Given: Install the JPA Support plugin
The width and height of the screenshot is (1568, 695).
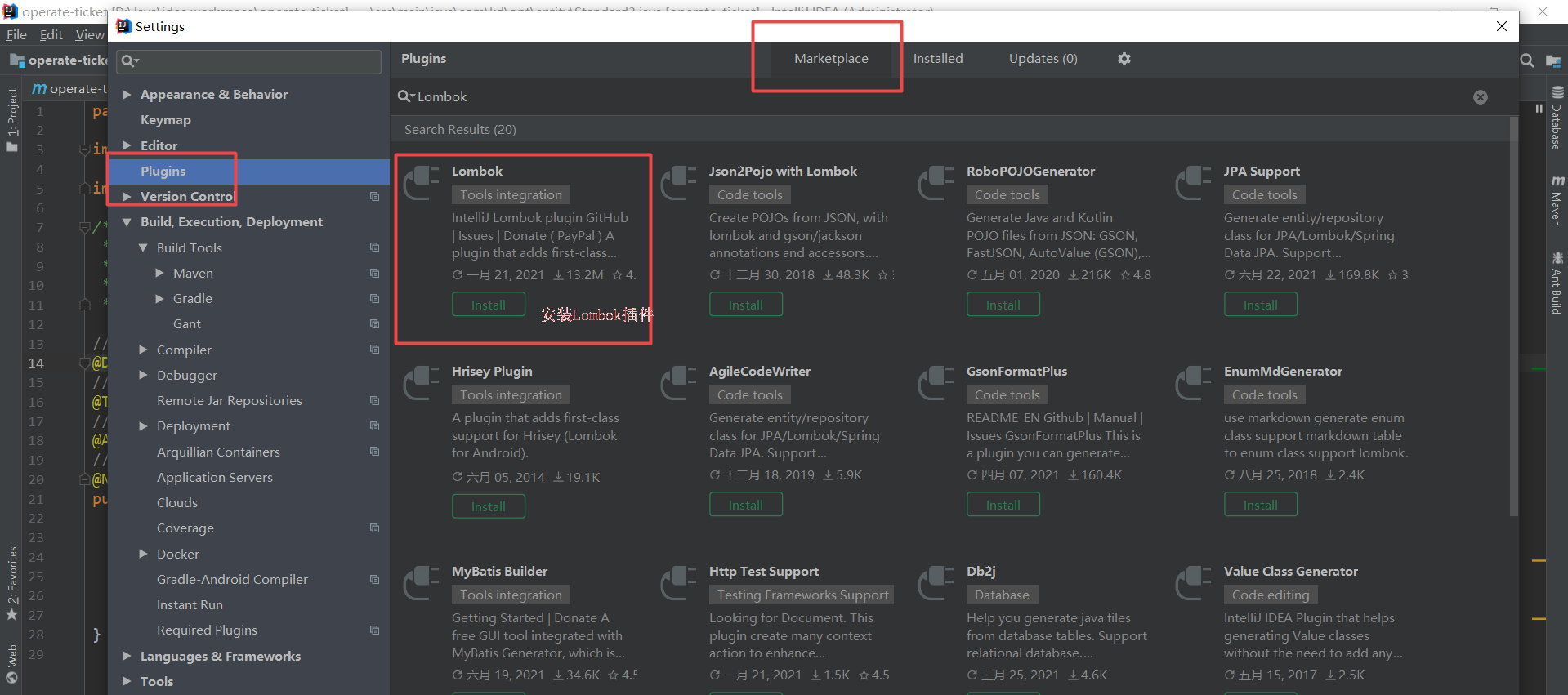Looking at the screenshot, I should 1261,305.
